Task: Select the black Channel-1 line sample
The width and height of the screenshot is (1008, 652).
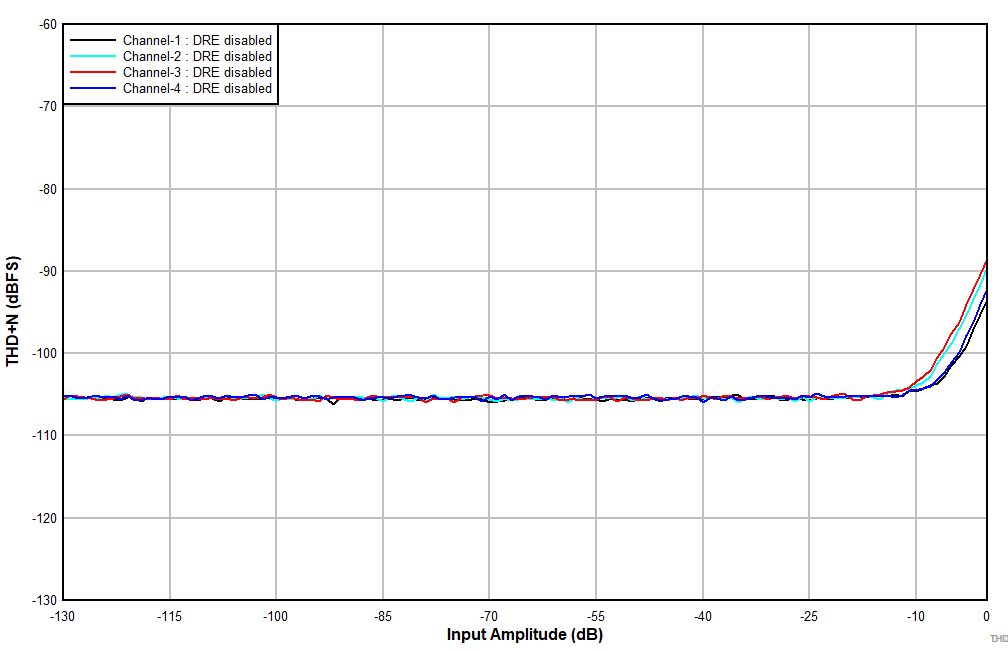Action: pos(92,40)
